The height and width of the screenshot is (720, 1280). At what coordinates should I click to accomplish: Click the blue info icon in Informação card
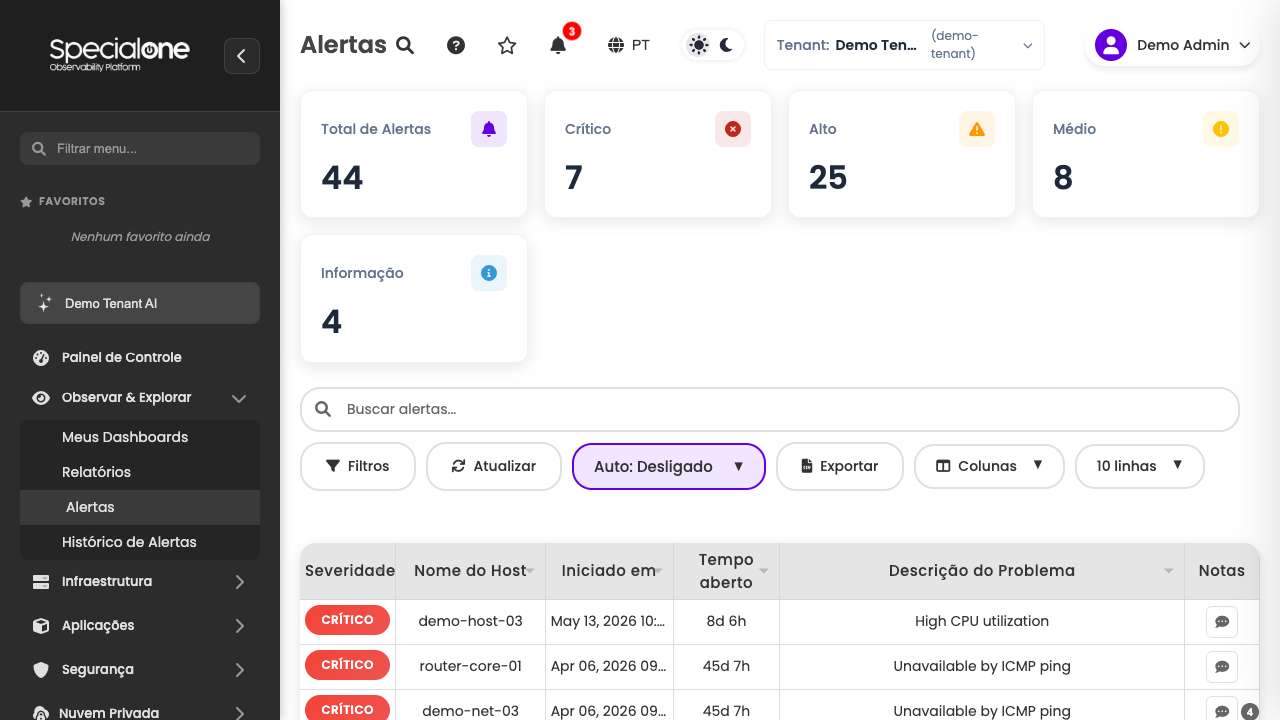(x=489, y=273)
